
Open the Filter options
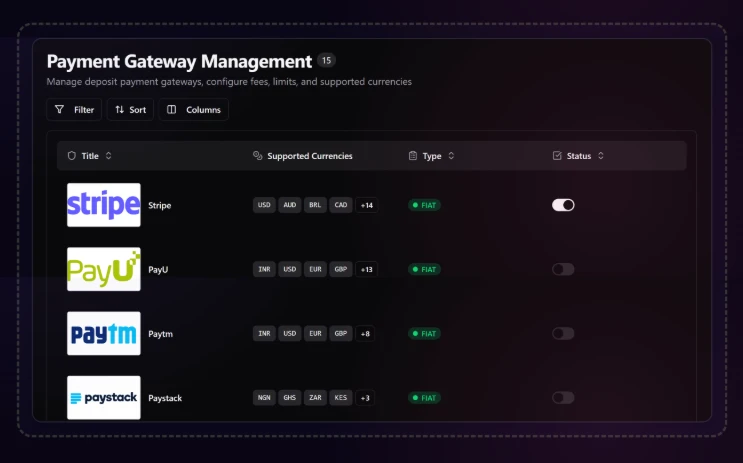[x=74, y=110]
